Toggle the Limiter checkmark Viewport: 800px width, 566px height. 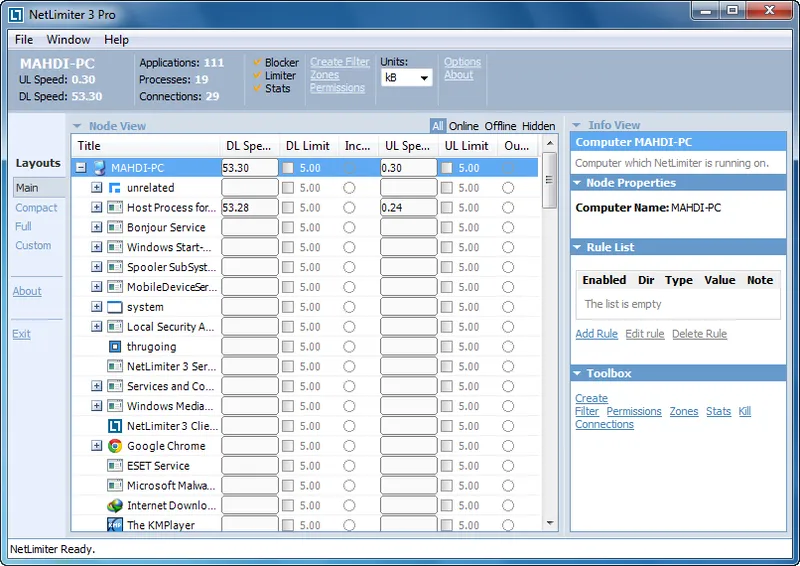pyautogui.click(x=258, y=75)
